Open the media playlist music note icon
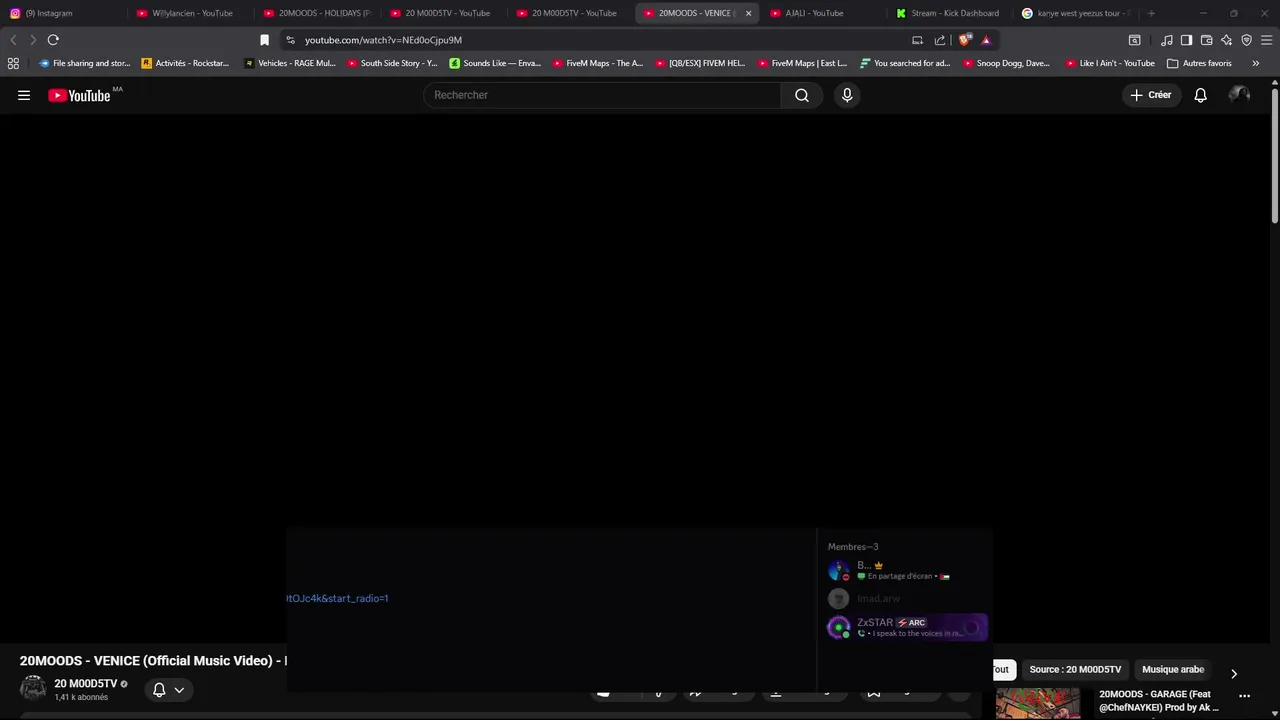 coord(1167,40)
